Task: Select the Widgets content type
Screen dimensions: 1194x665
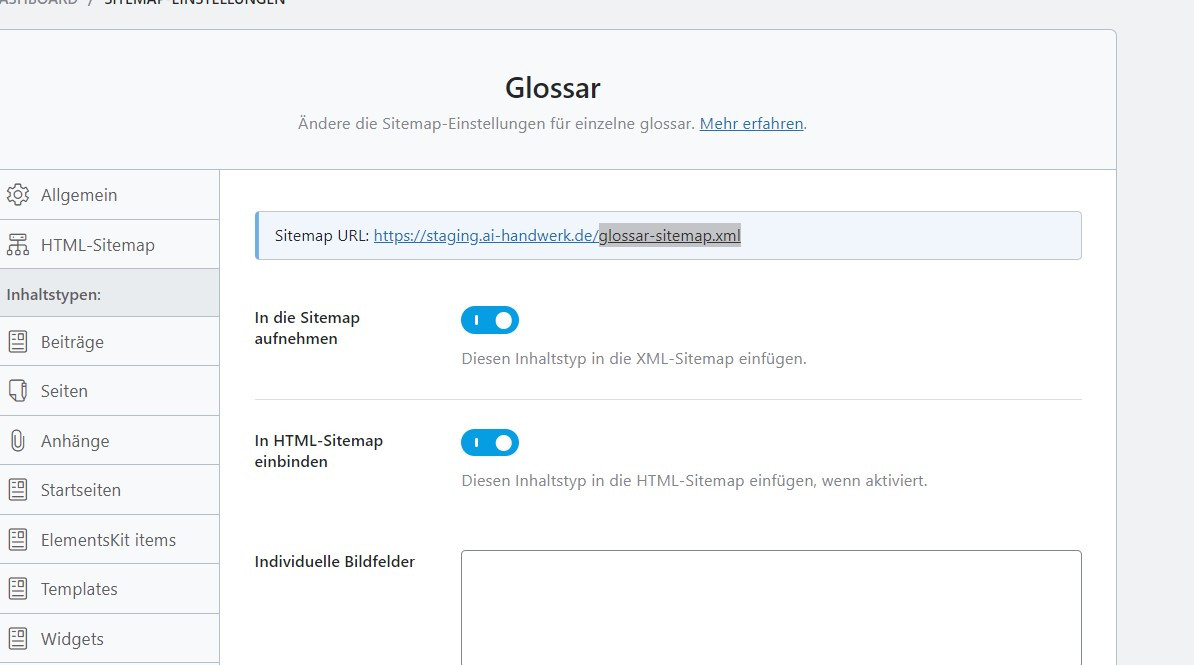Action: click(x=72, y=639)
